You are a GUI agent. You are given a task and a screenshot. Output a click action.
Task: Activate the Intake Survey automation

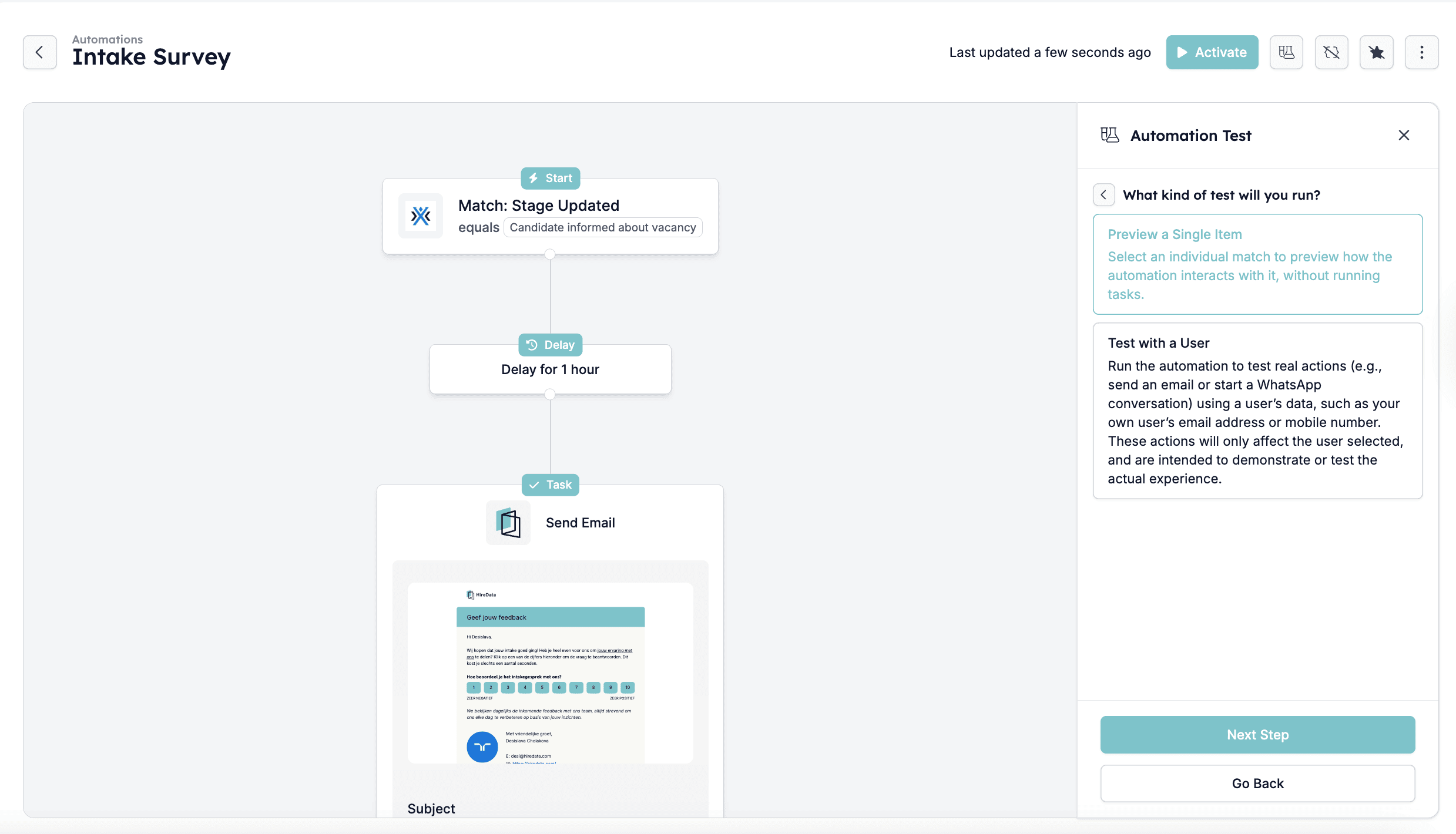(1212, 52)
